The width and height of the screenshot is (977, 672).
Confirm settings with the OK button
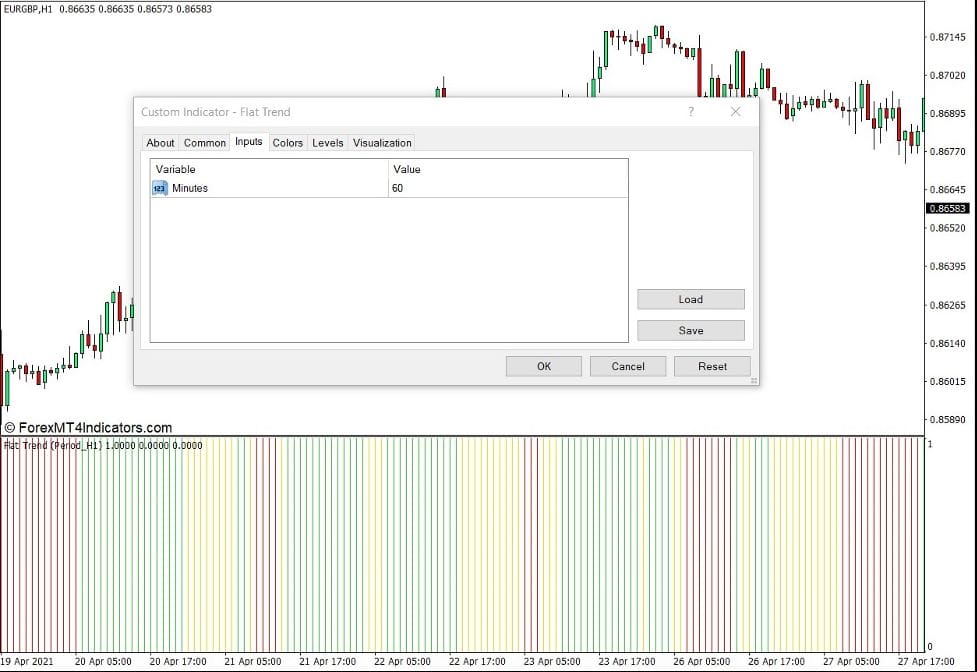[x=543, y=366]
